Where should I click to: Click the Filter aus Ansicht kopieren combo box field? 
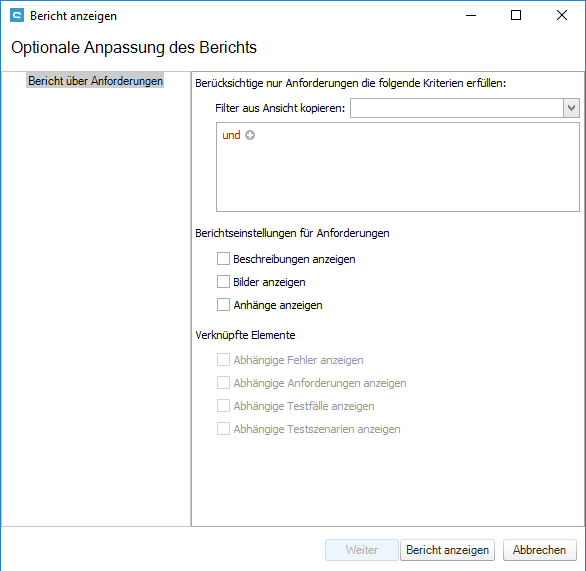point(457,108)
